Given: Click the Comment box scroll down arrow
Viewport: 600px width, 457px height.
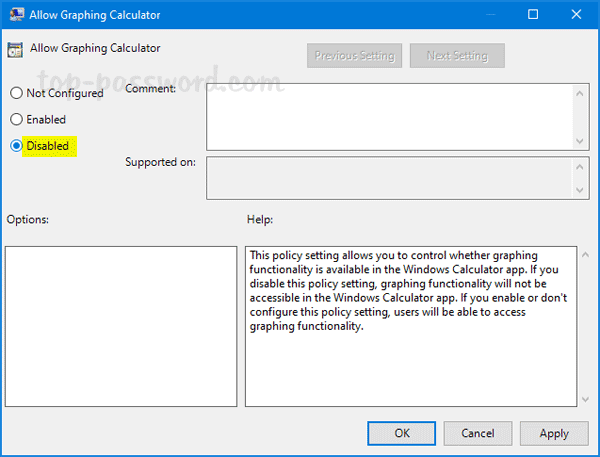Looking at the screenshot, I should pyautogui.click(x=580, y=141).
